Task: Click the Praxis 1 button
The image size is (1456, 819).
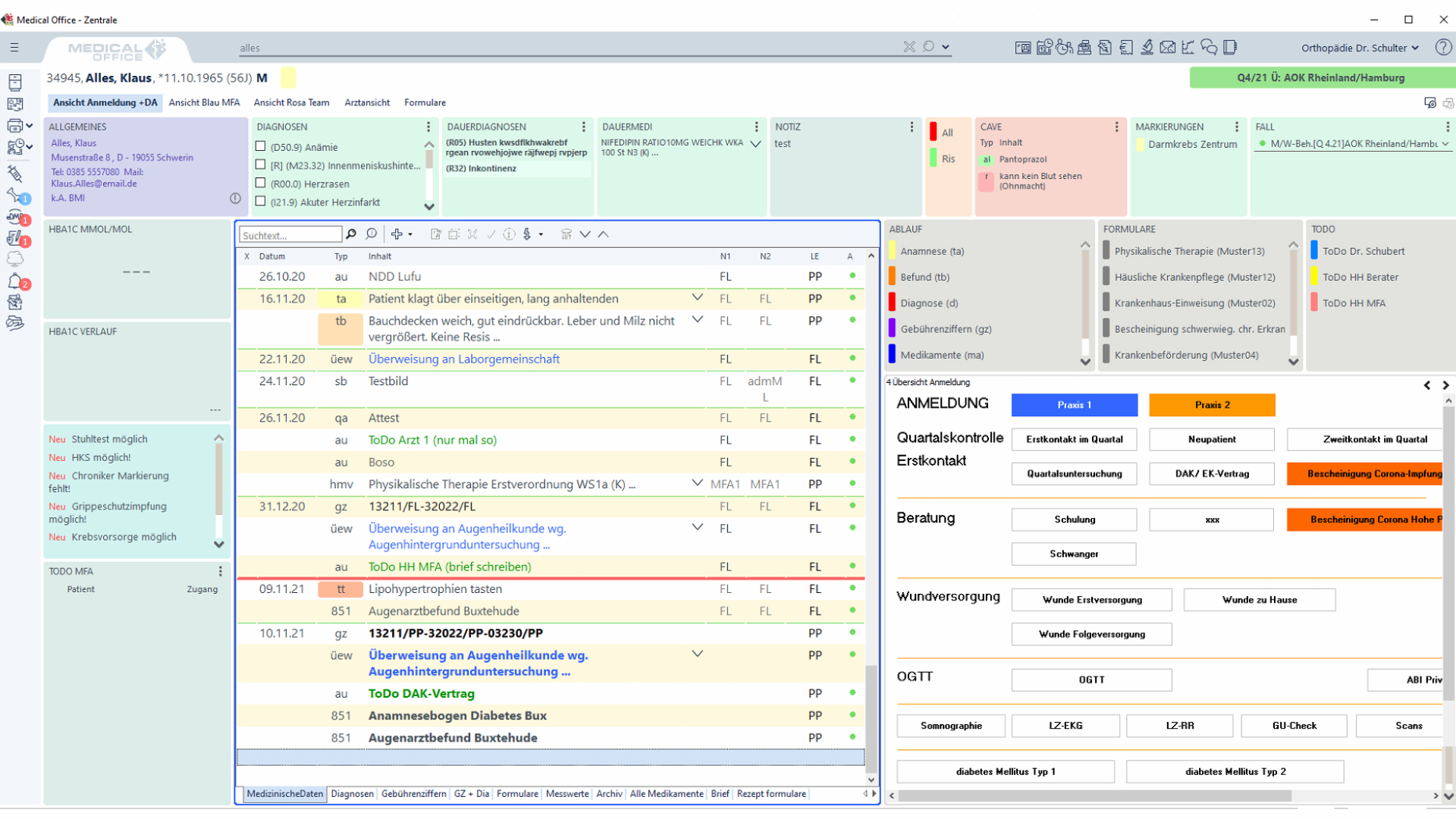Action: point(1074,405)
